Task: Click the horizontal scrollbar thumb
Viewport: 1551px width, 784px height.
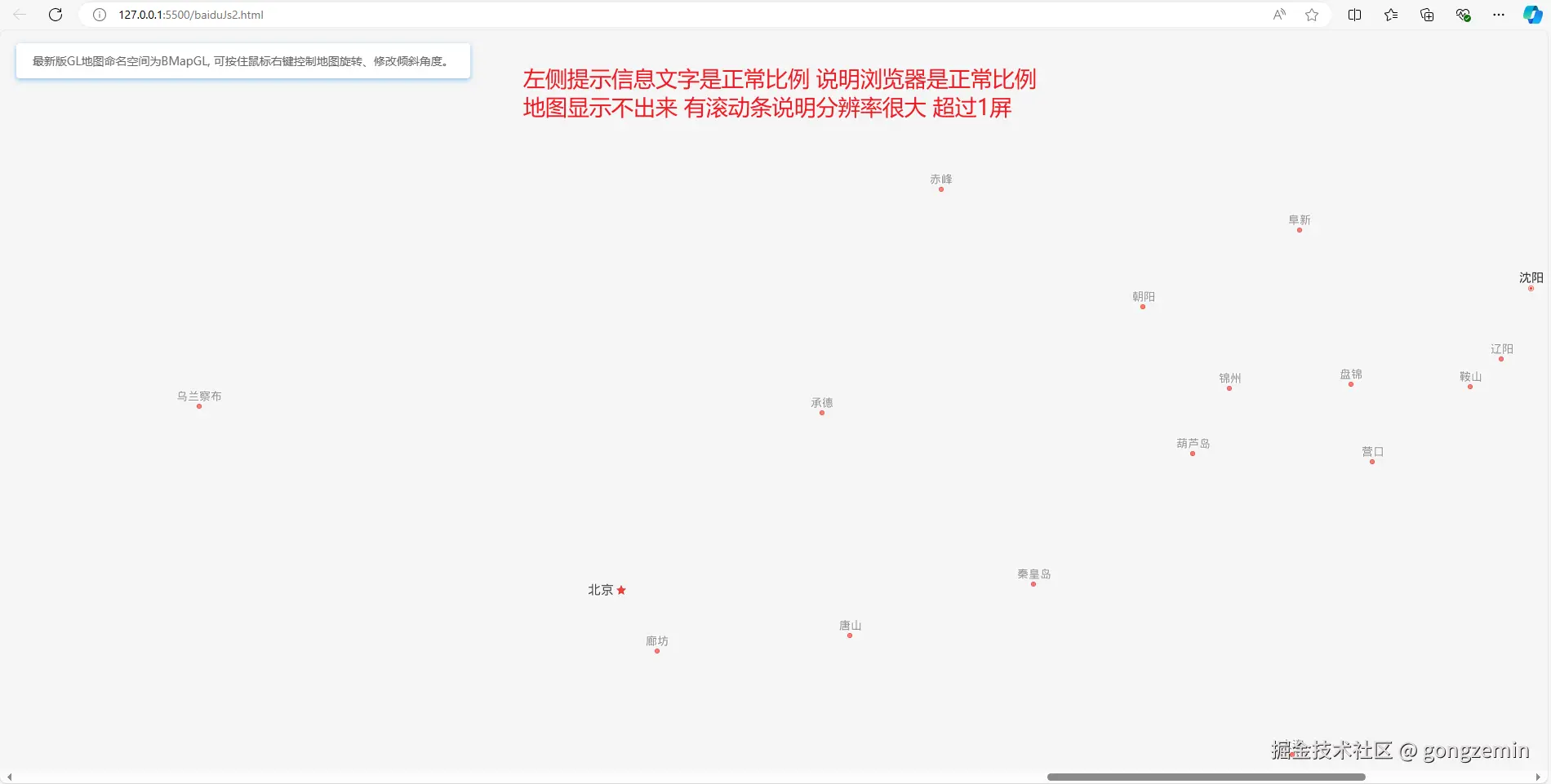Action: pos(1207,777)
